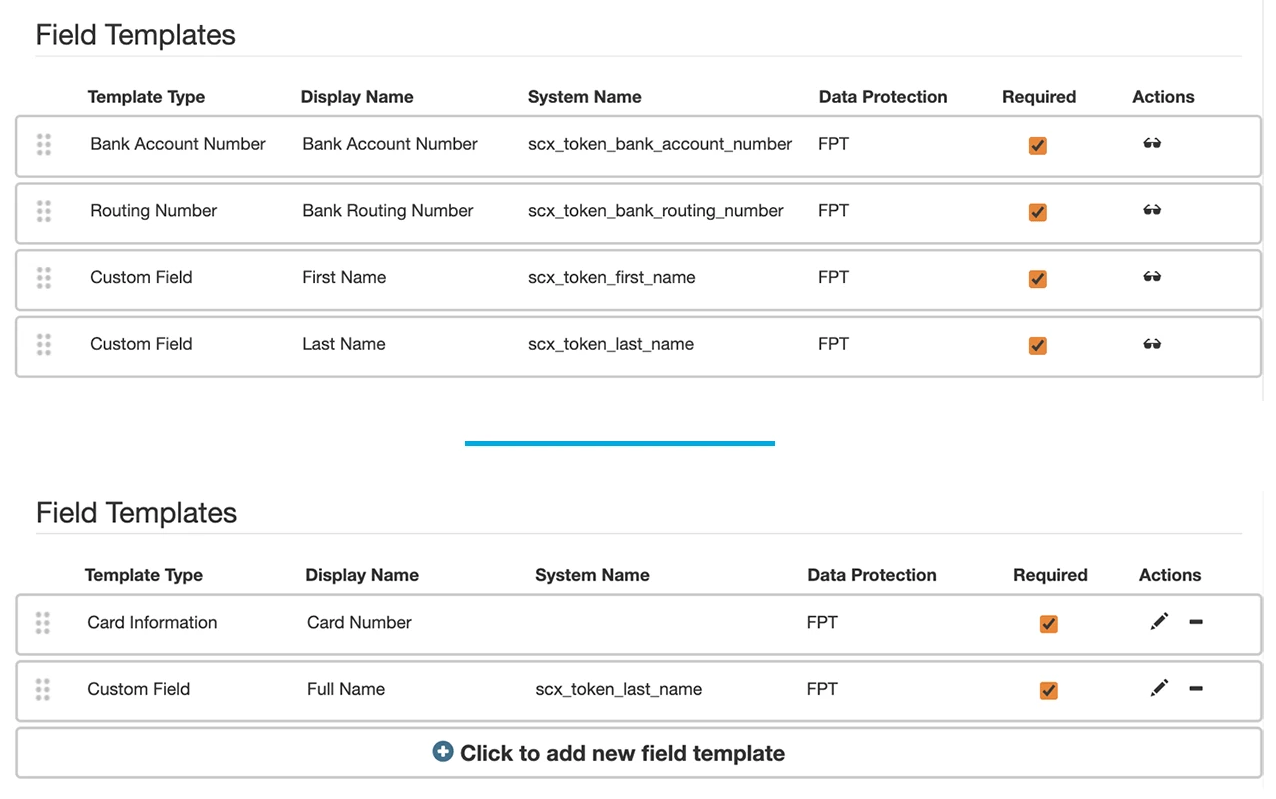Viewport: 1276px width, 799px height.
Task: Toggle Required checkbox for Bank Account Number
Action: pos(1038,146)
